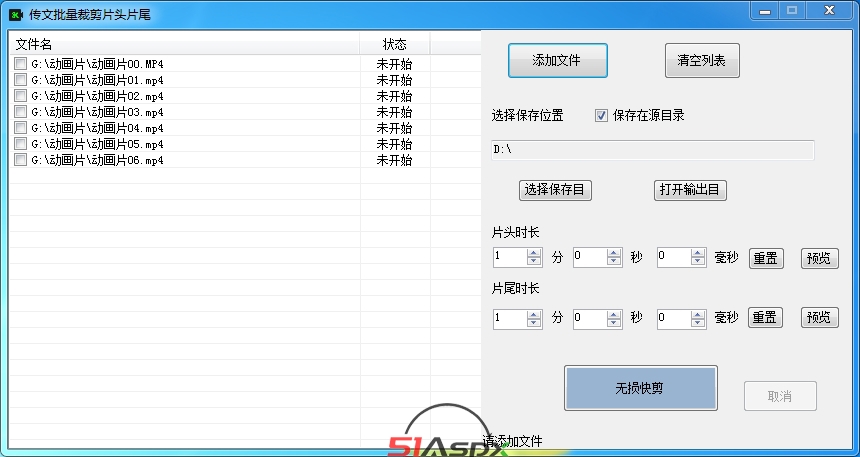Screen dimensions: 860x457
Task: Click the 片头时长 milliseconds input field
Action: tap(674, 257)
